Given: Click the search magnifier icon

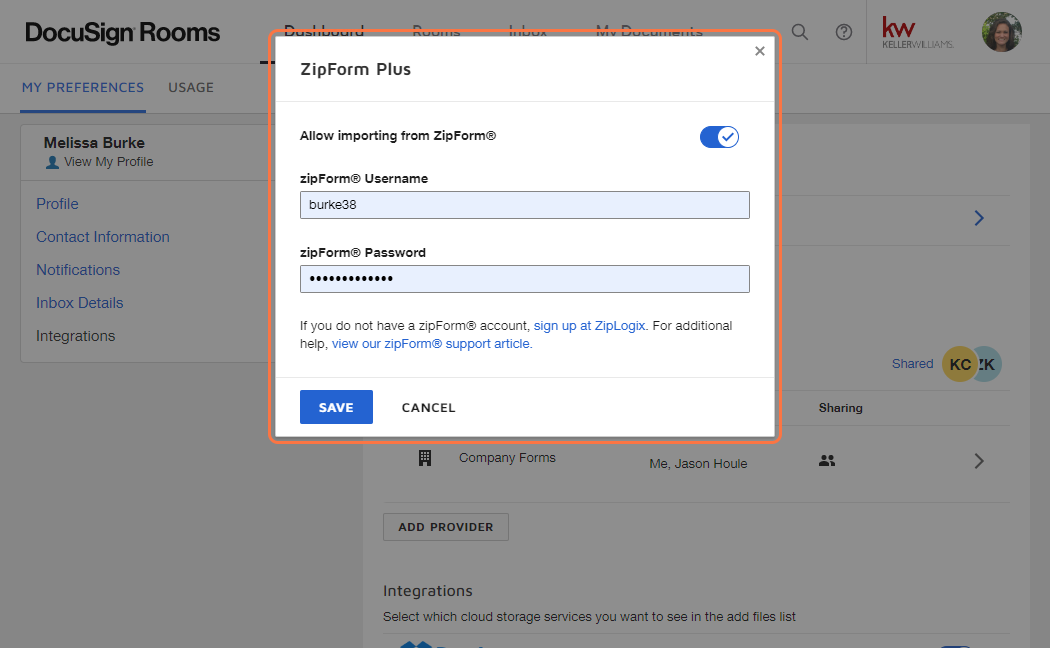Looking at the screenshot, I should 800,32.
